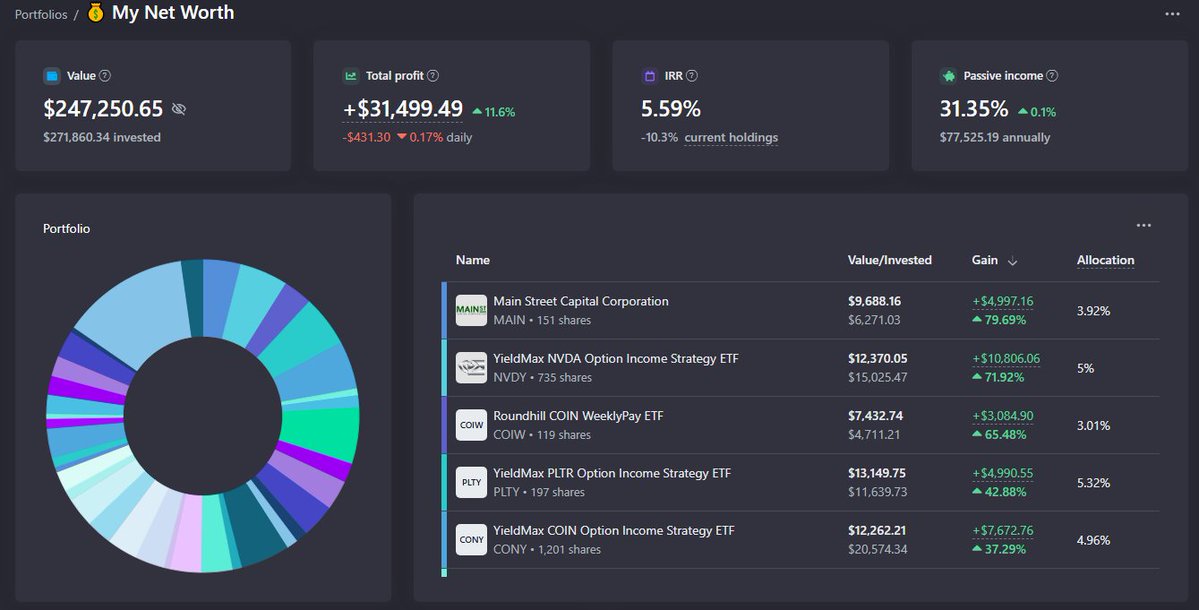Click the IRR calendar icon

(x=650, y=76)
